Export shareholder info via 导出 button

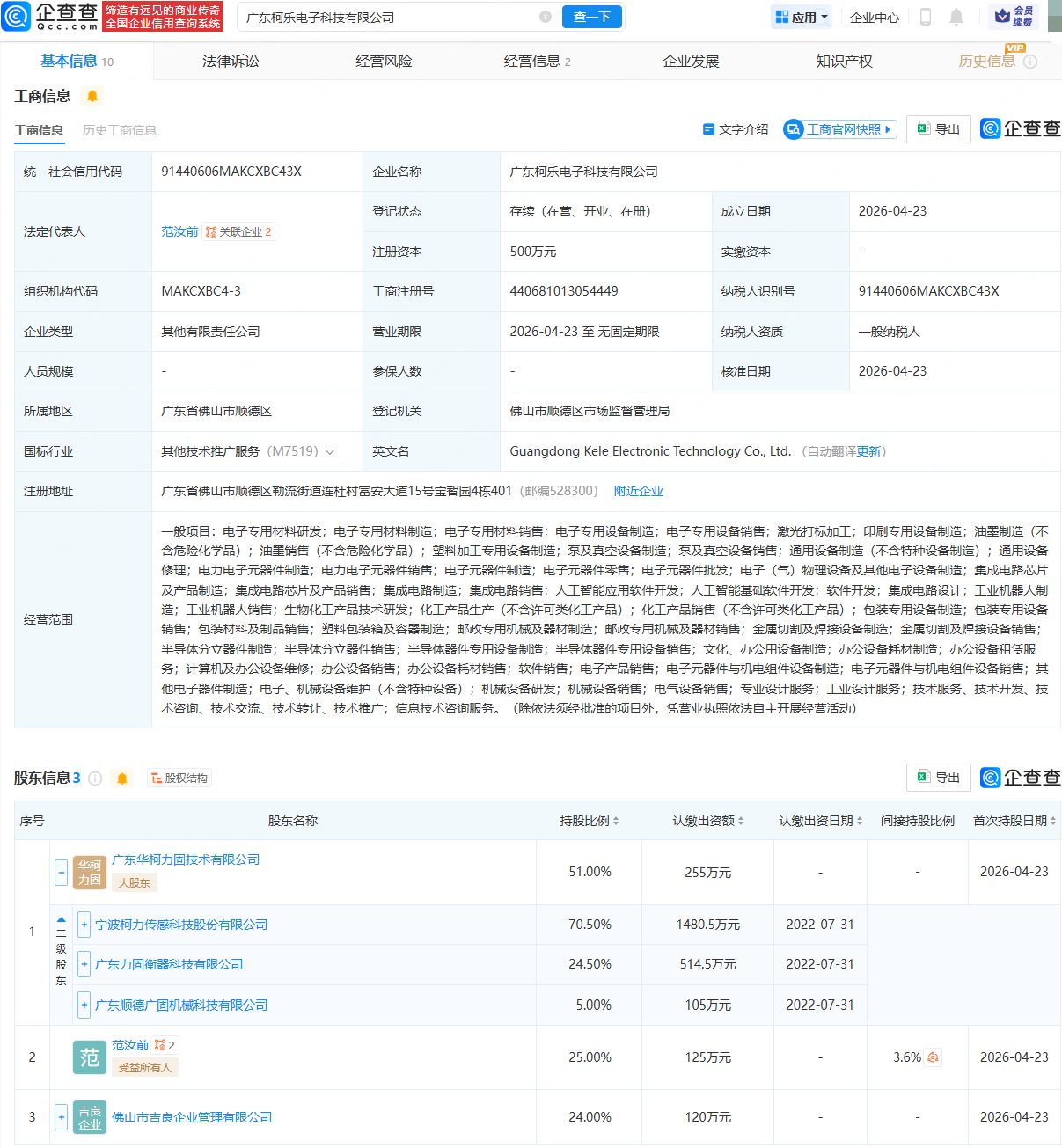pos(939,778)
